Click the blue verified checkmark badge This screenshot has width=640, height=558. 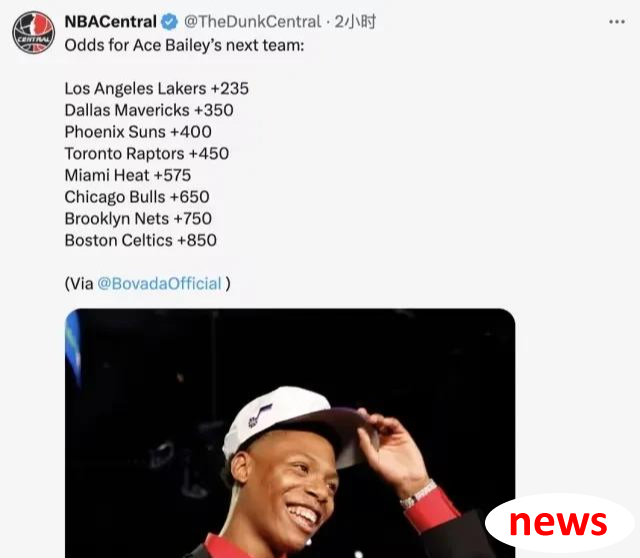click(169, 22)
